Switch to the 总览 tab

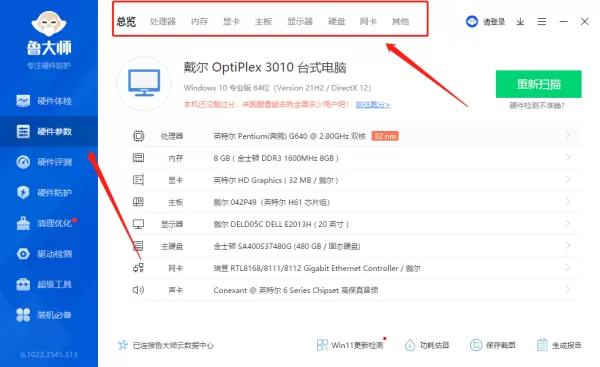click(x=126, y=21)
